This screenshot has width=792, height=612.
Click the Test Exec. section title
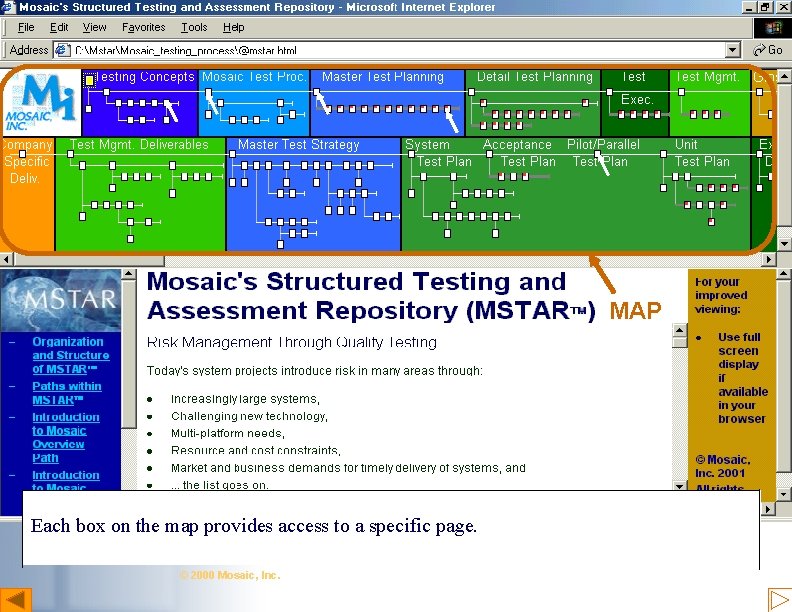click(635, 88)
